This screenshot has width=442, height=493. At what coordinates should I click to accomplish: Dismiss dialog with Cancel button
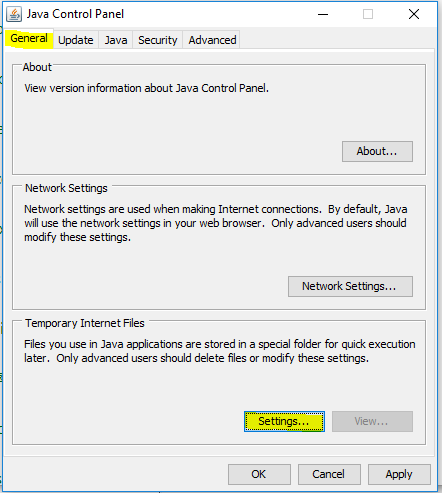coord(329,474)
